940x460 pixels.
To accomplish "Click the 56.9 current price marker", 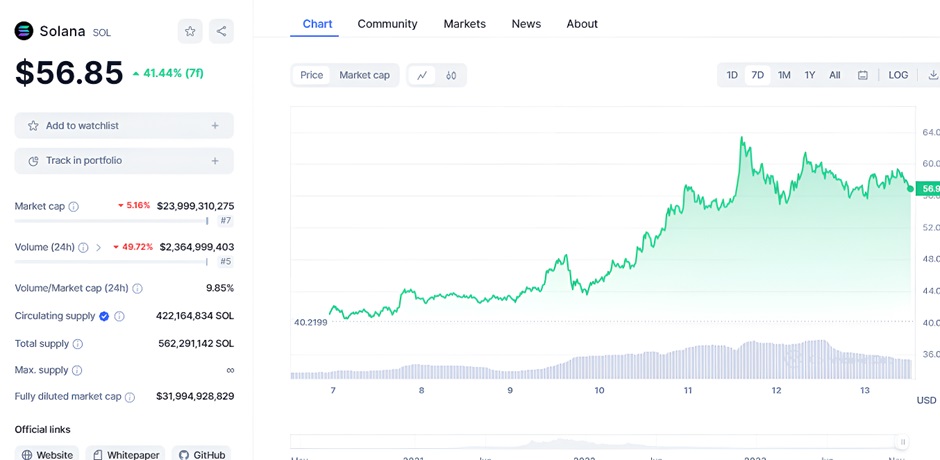I will coord(928,188).
